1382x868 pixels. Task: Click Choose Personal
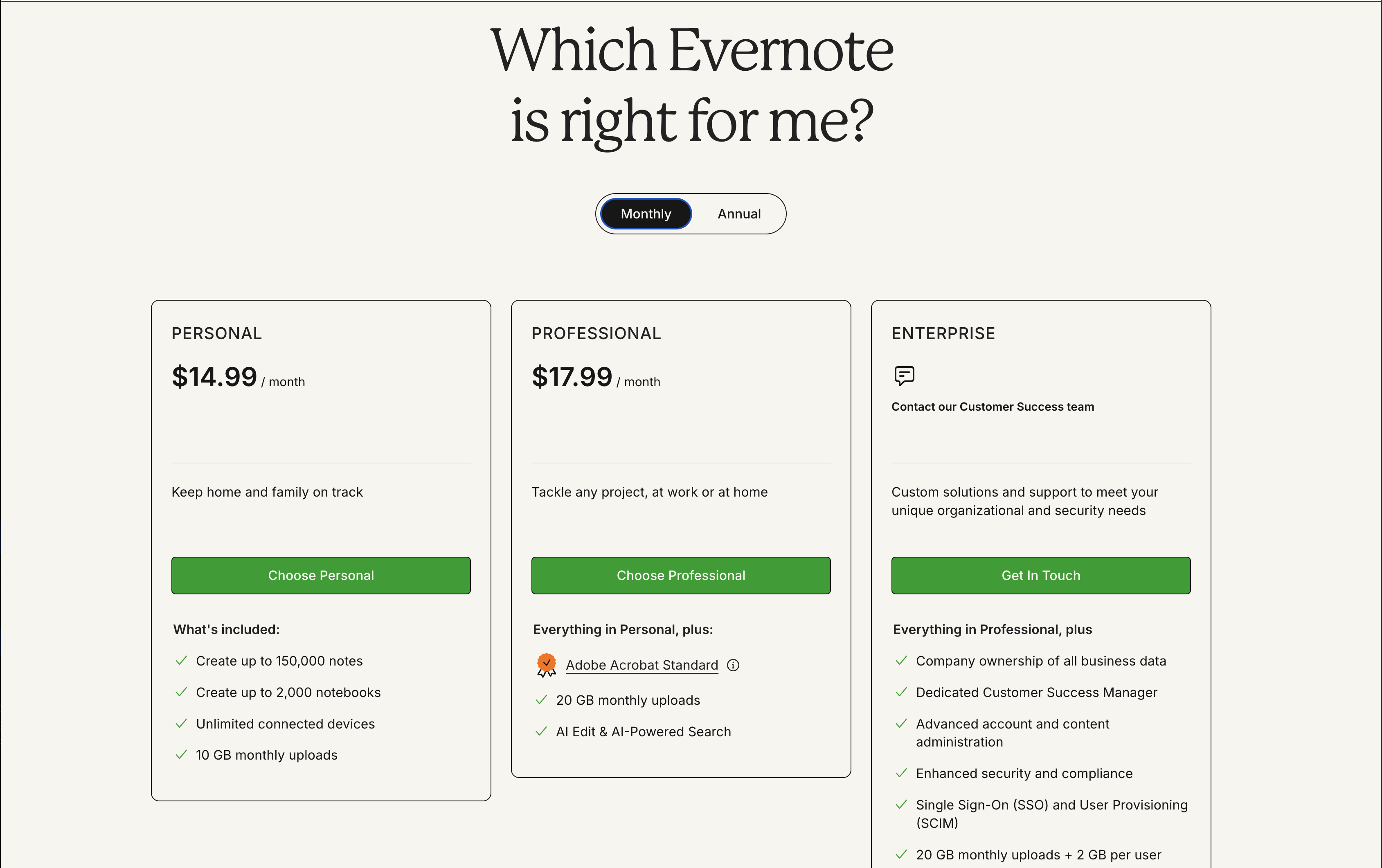(x=320, y=576)
